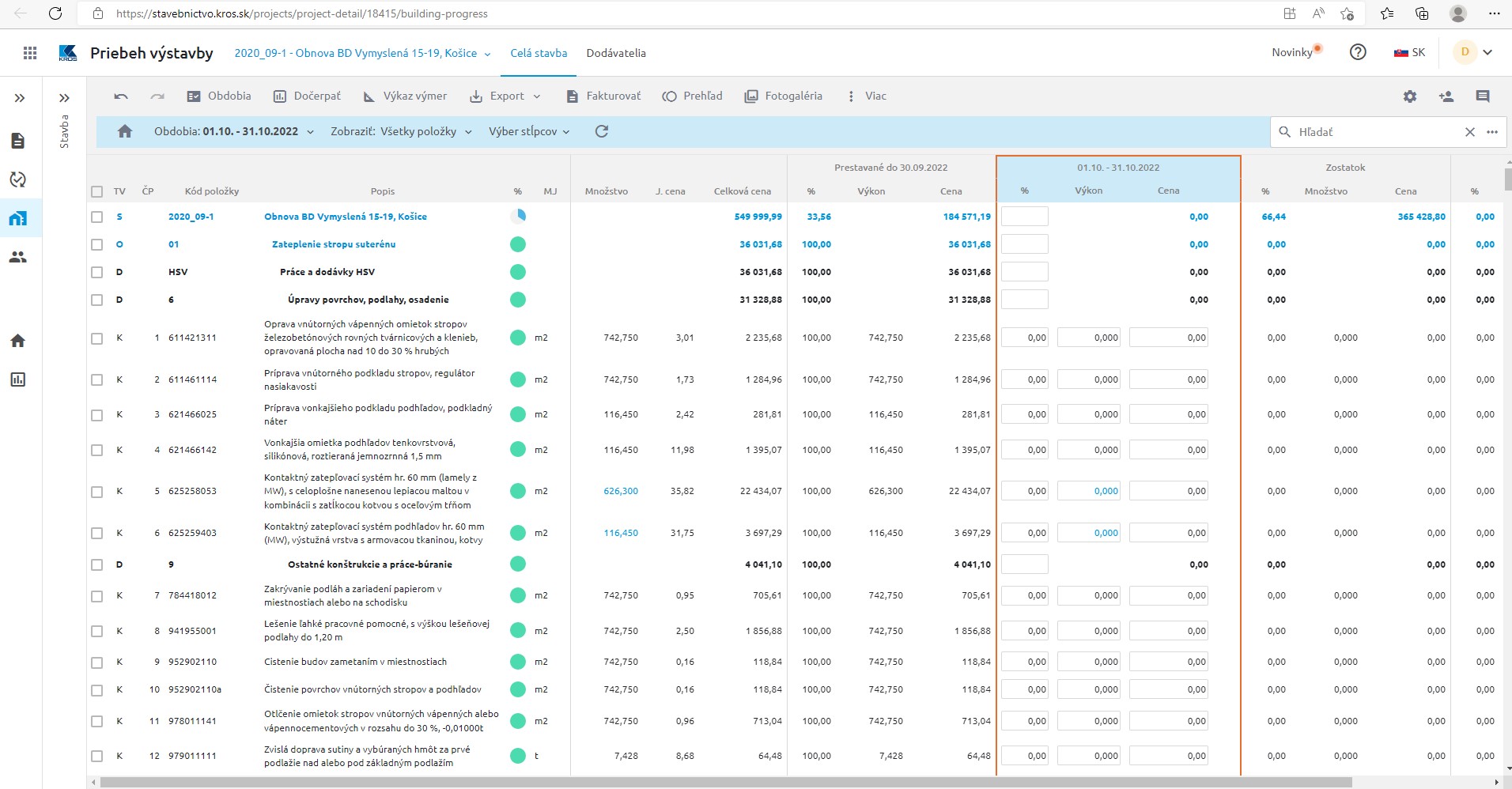Open the help question mark icon
Image resolution: width=1512 pixels, height=789 pixels.
coord(1358,53)
